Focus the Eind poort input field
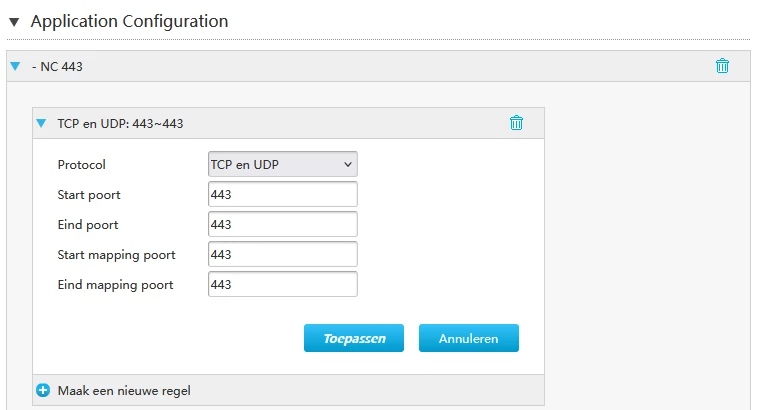The image size is (759, 410). click(x=283, y=224)
